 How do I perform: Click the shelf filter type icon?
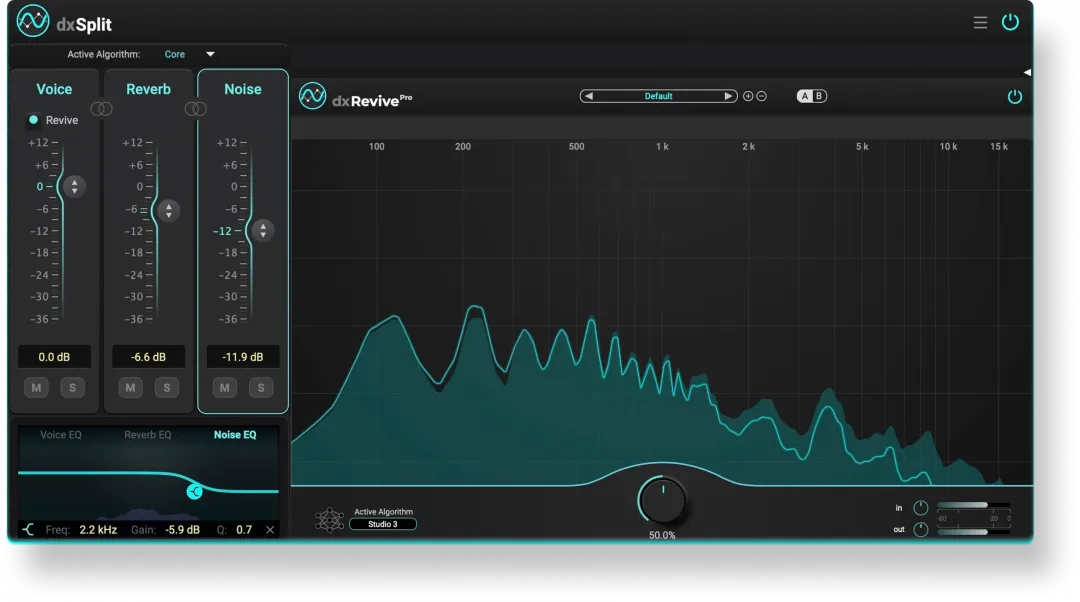tap(28, 530)
